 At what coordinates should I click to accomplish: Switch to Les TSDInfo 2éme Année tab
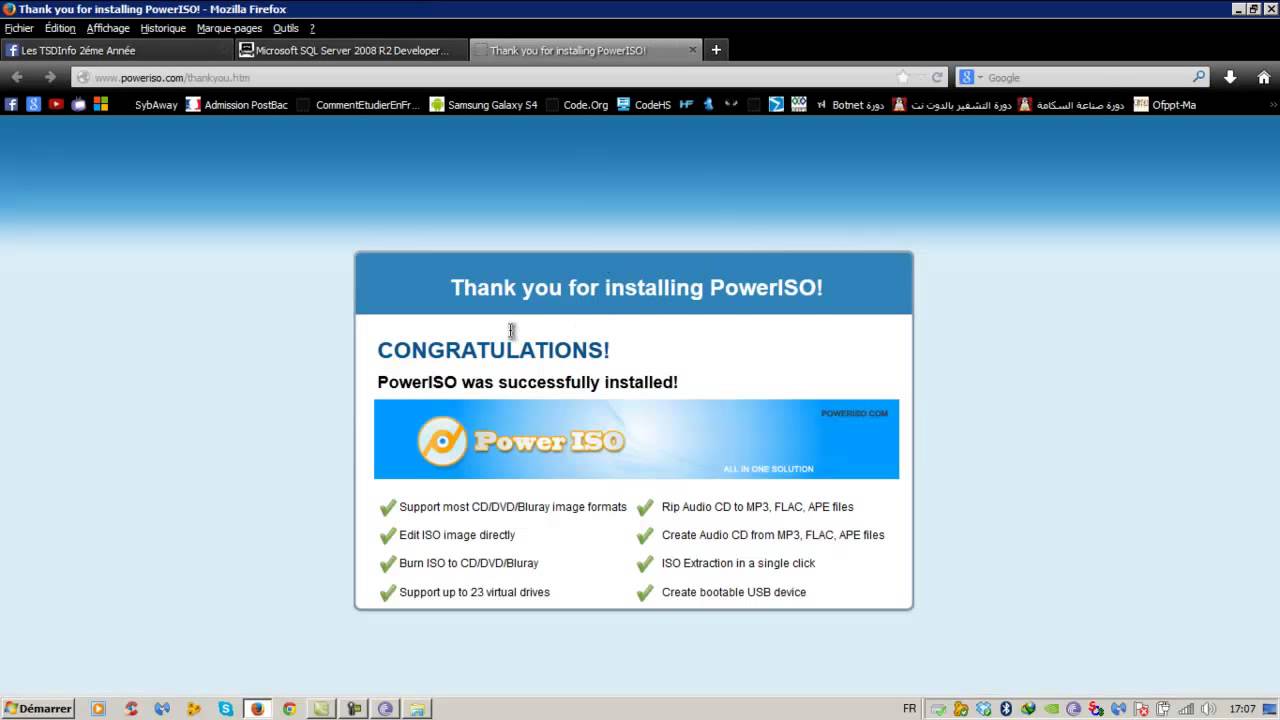(x=117, y=50)
